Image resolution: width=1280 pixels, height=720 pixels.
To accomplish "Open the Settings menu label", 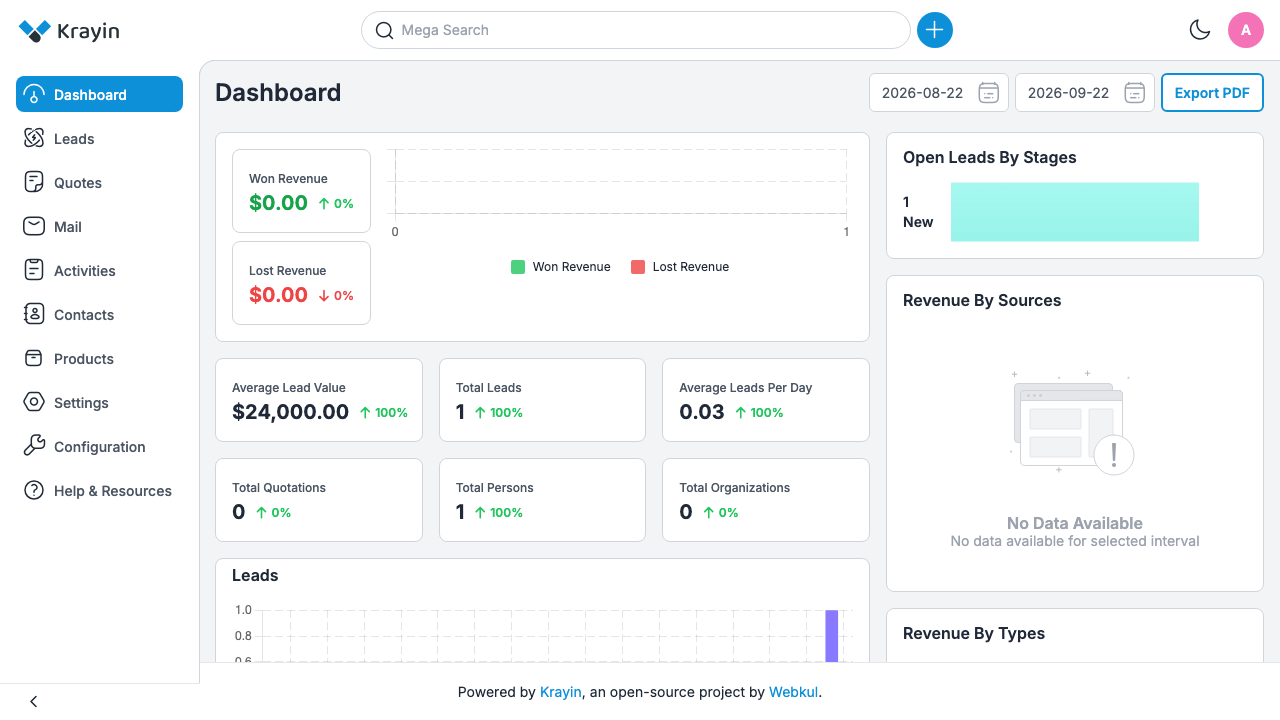I will [81, 403].
